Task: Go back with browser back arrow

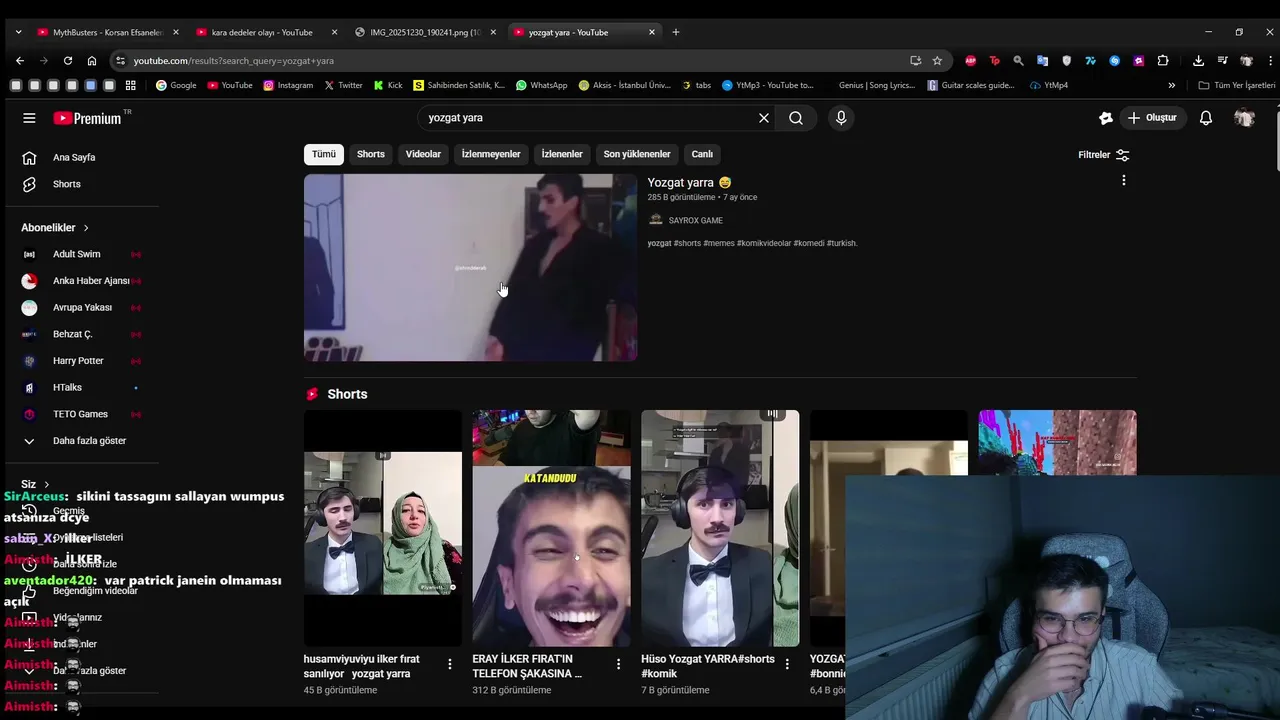Action: 19,61
